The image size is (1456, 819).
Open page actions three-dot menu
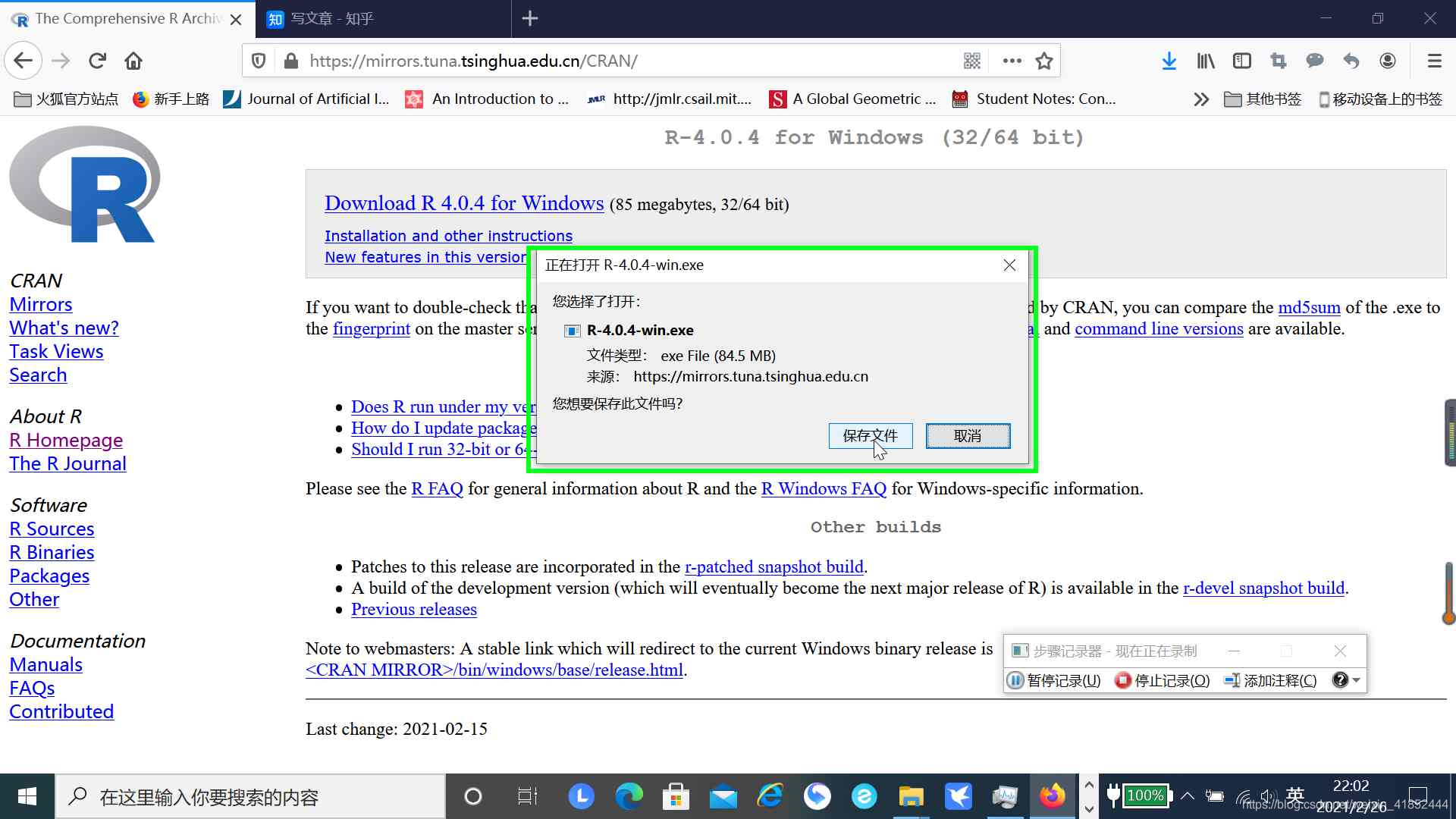(x=1012, y=61)
